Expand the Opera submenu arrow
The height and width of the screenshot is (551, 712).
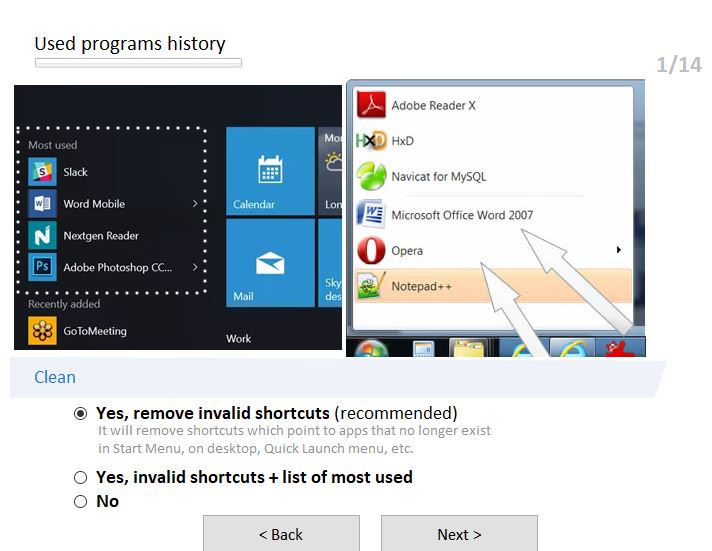click(x=618, y=249)
